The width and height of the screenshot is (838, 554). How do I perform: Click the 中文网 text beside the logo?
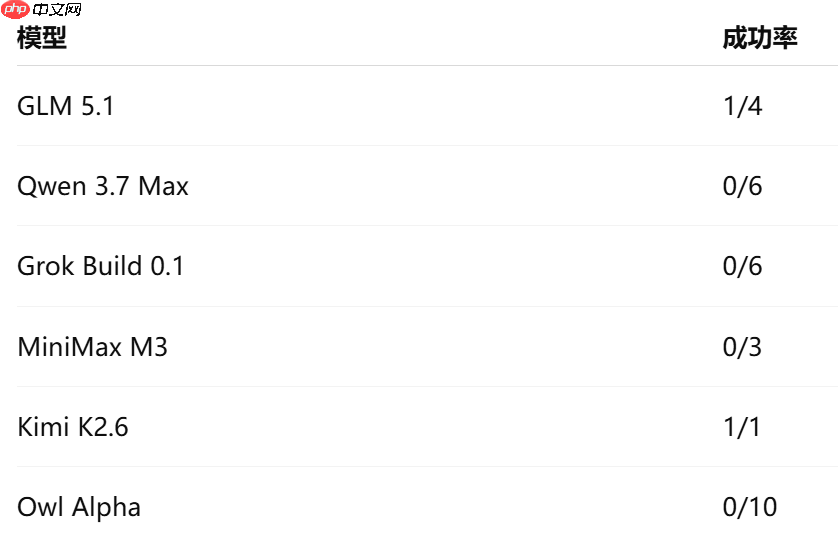click(x=57, y=10)
